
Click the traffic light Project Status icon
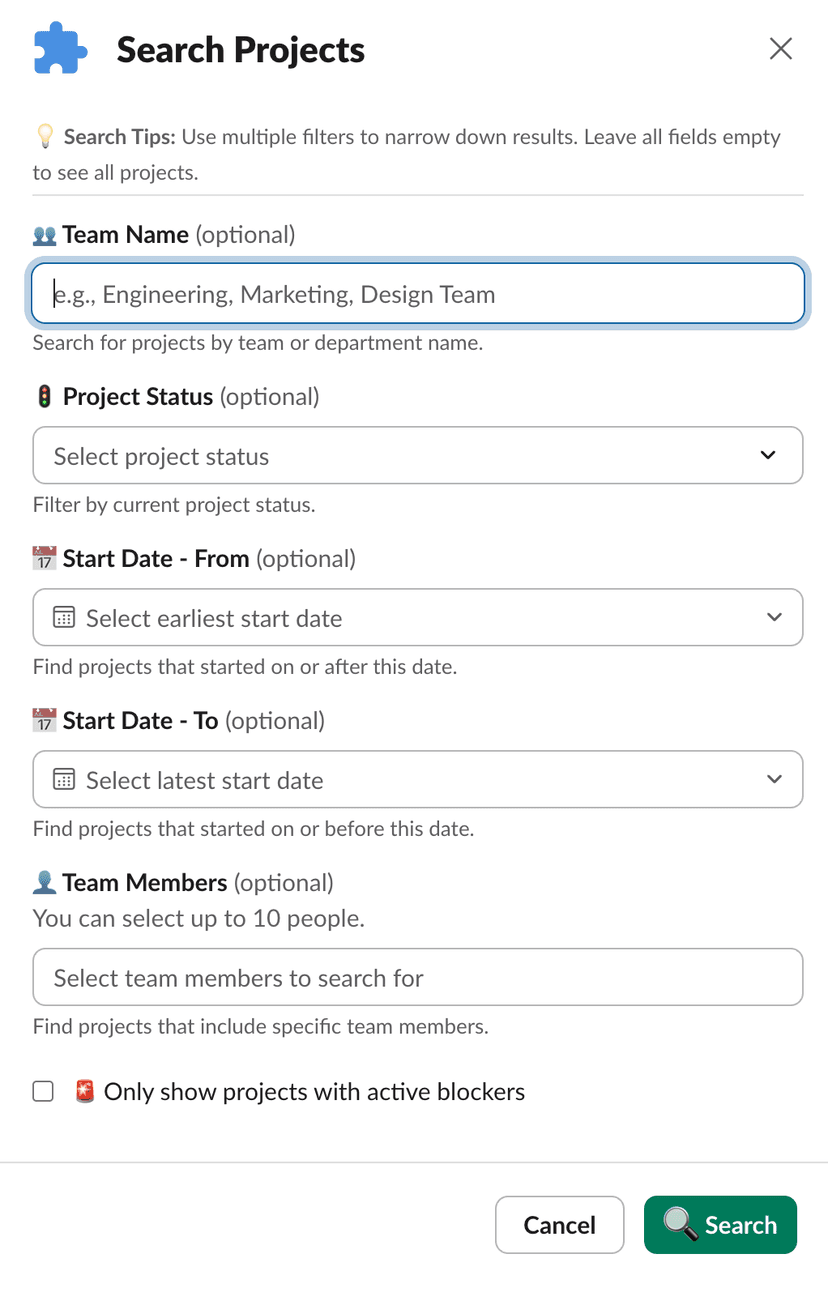click(44, 397)
